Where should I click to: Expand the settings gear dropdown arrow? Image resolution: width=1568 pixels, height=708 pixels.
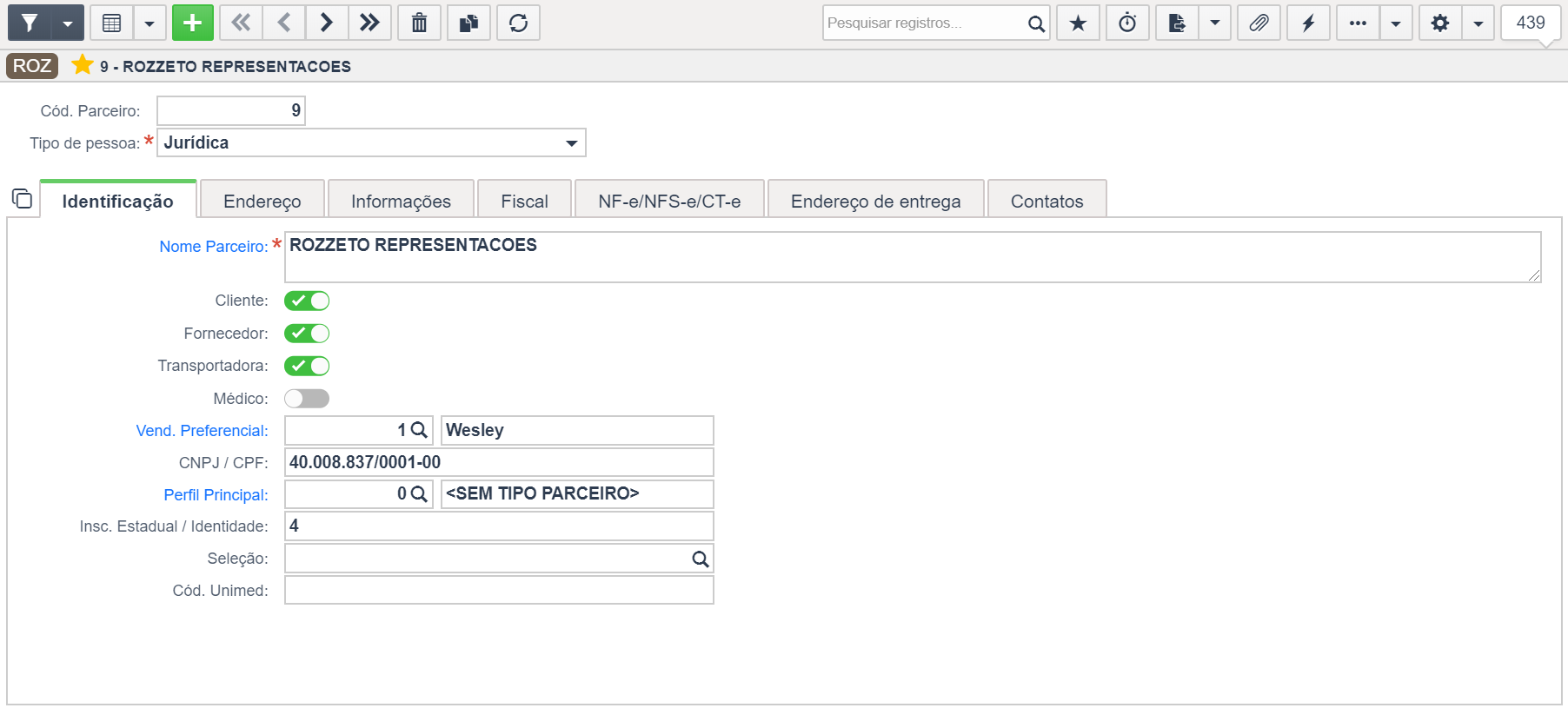[x=1478, y=23]
